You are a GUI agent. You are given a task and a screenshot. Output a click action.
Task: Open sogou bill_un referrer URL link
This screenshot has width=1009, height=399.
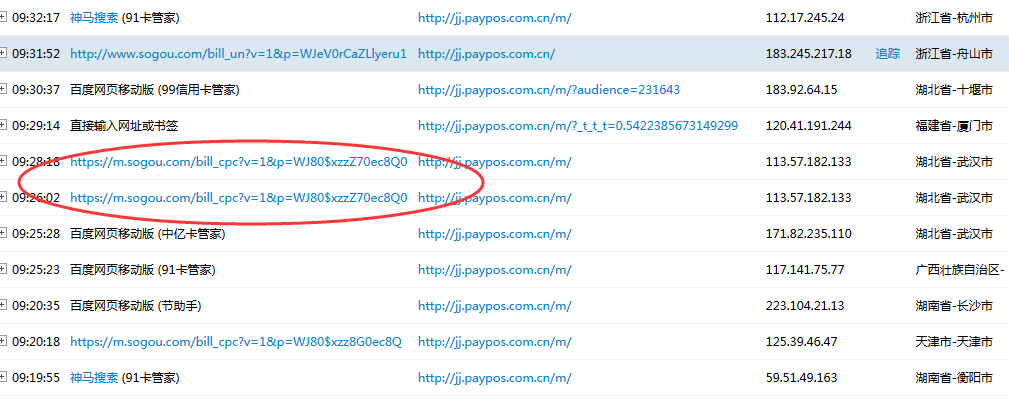[x=239, y=54]
